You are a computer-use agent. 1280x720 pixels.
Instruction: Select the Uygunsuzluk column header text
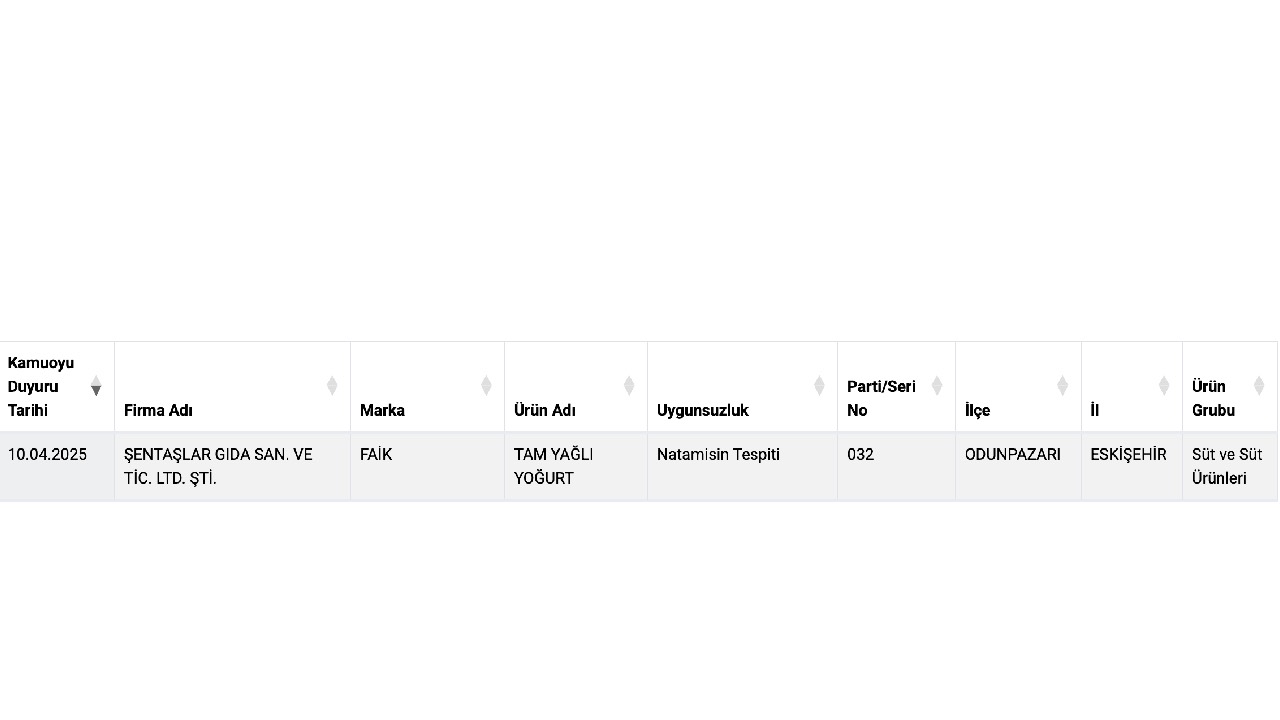[x=702, y=410]
